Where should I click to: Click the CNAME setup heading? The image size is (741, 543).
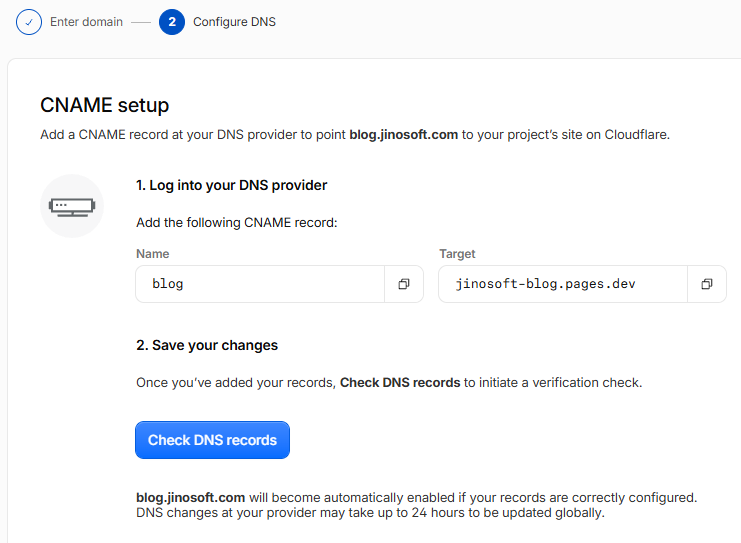104,105
